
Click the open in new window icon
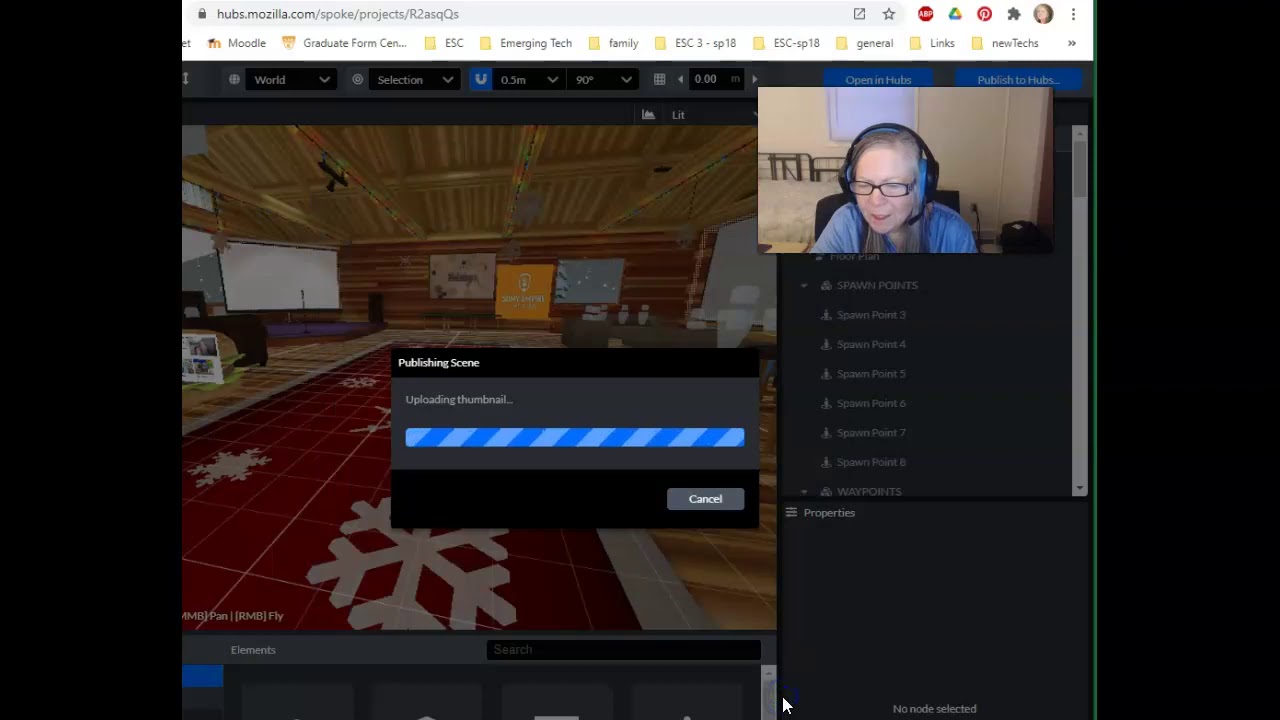[859, 14]
